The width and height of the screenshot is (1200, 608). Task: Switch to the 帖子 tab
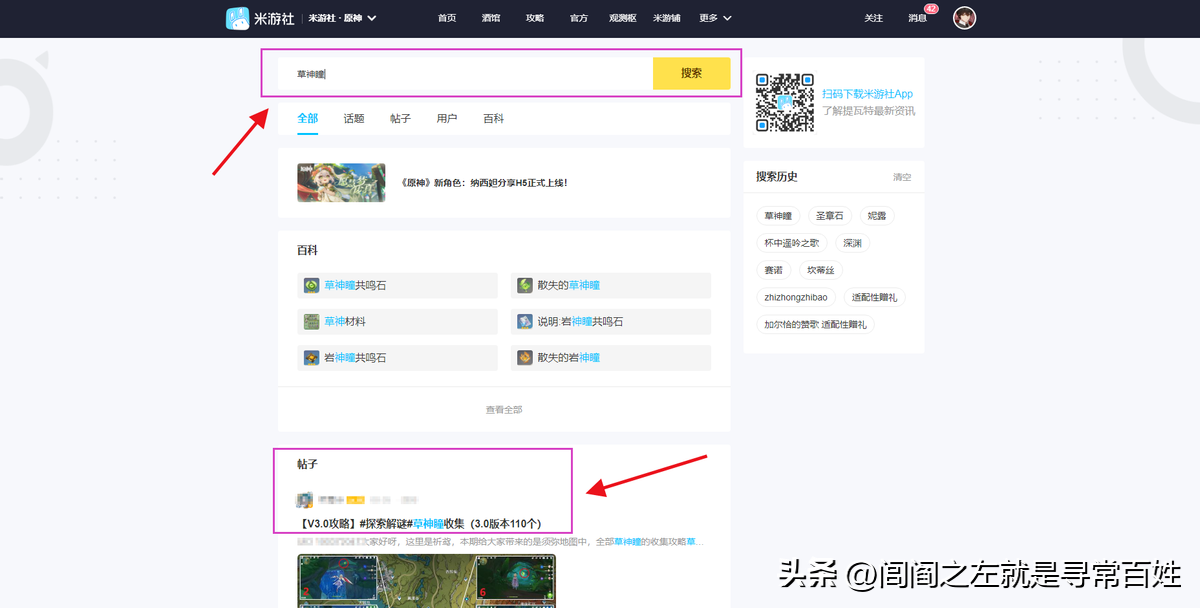[400, 119]
